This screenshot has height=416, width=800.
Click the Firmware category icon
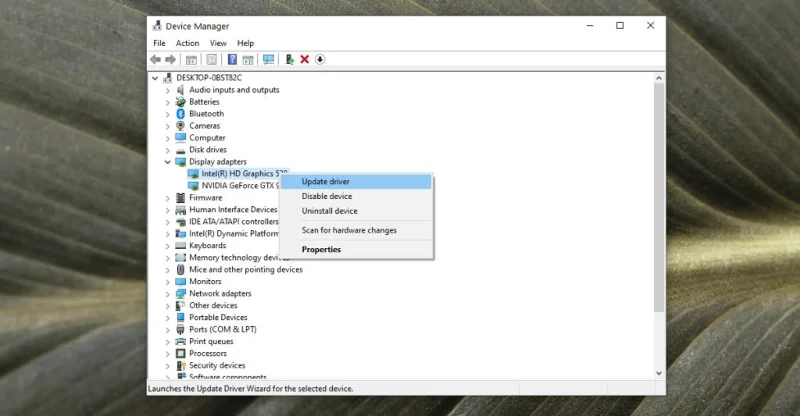(181, 198)
